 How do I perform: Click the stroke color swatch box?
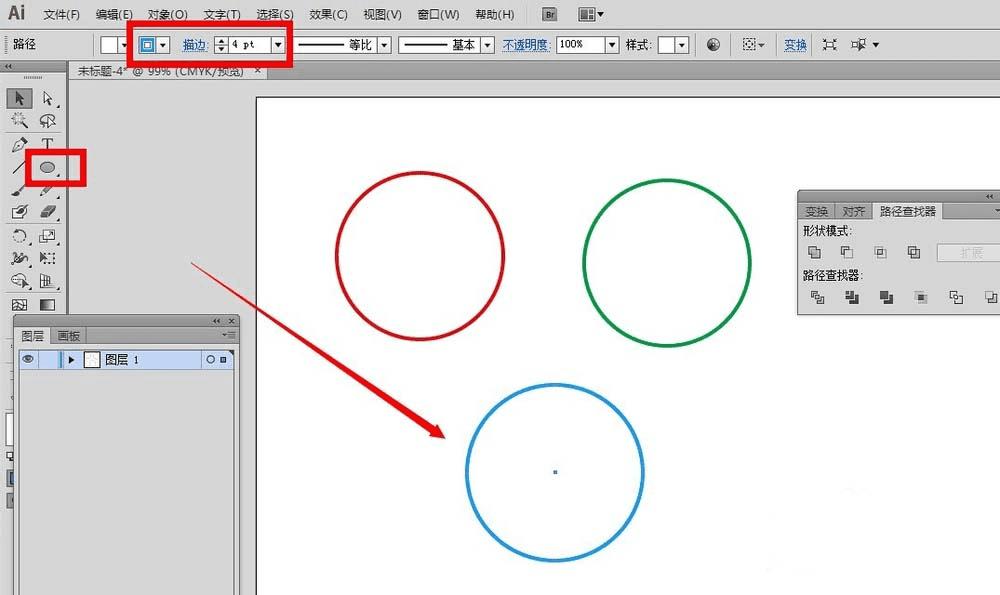[147, 45]
